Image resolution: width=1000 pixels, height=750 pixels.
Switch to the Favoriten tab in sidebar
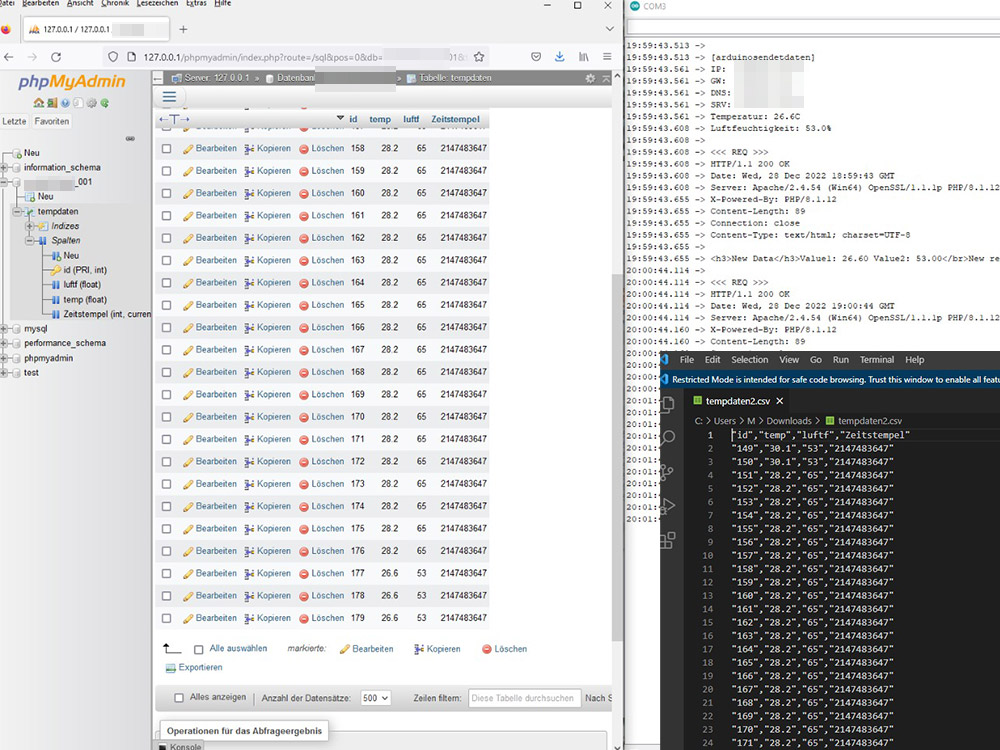pyautogui.click(x=52, y=121)
